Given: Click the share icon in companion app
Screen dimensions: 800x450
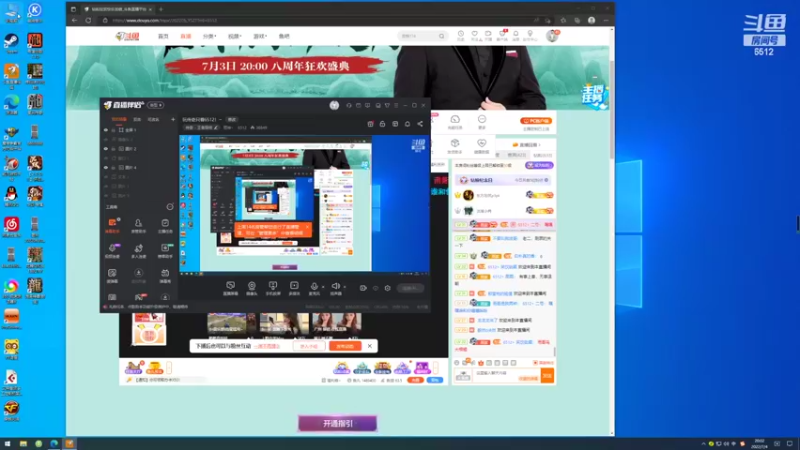Looking at the screenshot, I should [x=420, y=124].
